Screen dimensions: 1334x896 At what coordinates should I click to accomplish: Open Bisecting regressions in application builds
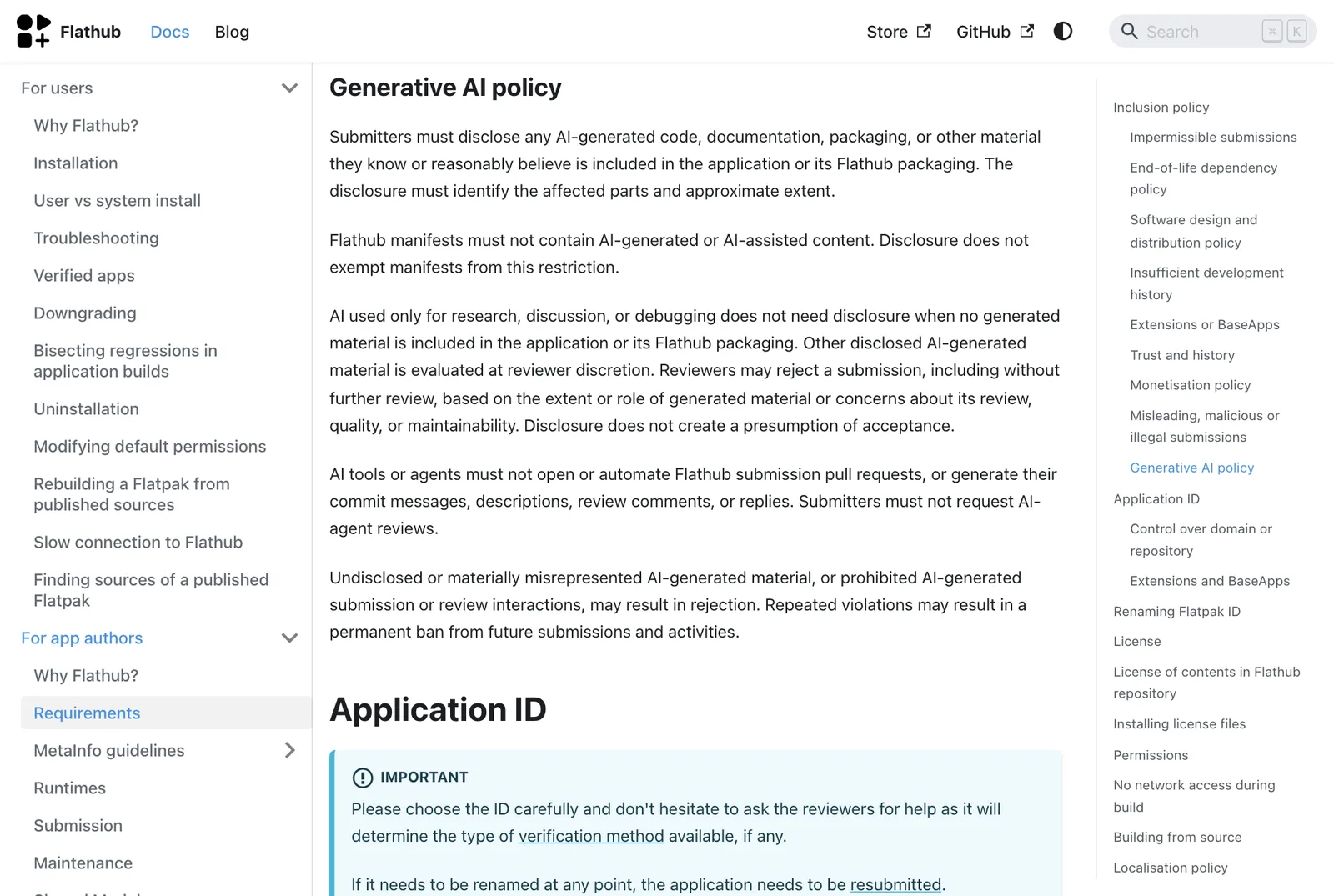click(x=125, y=361)
